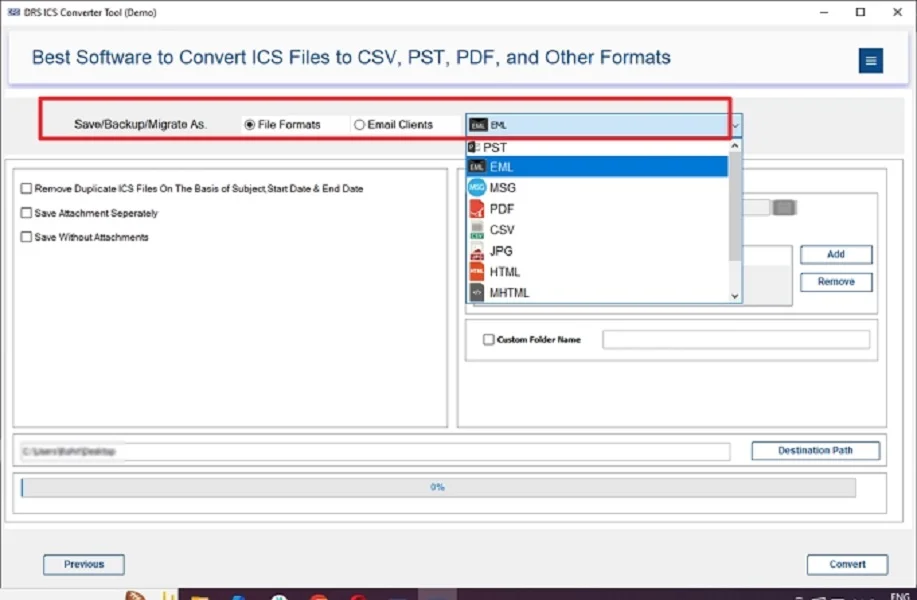The height and width of the screenshot is (600, 917).
Task: Select the Email Clients radio button
Action: click(x=358, y=124)
